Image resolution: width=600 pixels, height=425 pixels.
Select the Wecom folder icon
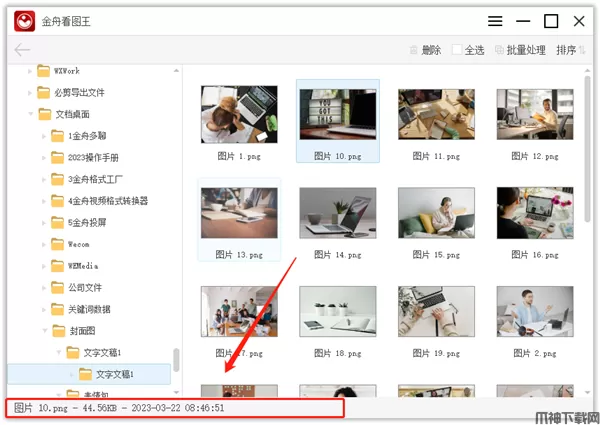point(57,244)
